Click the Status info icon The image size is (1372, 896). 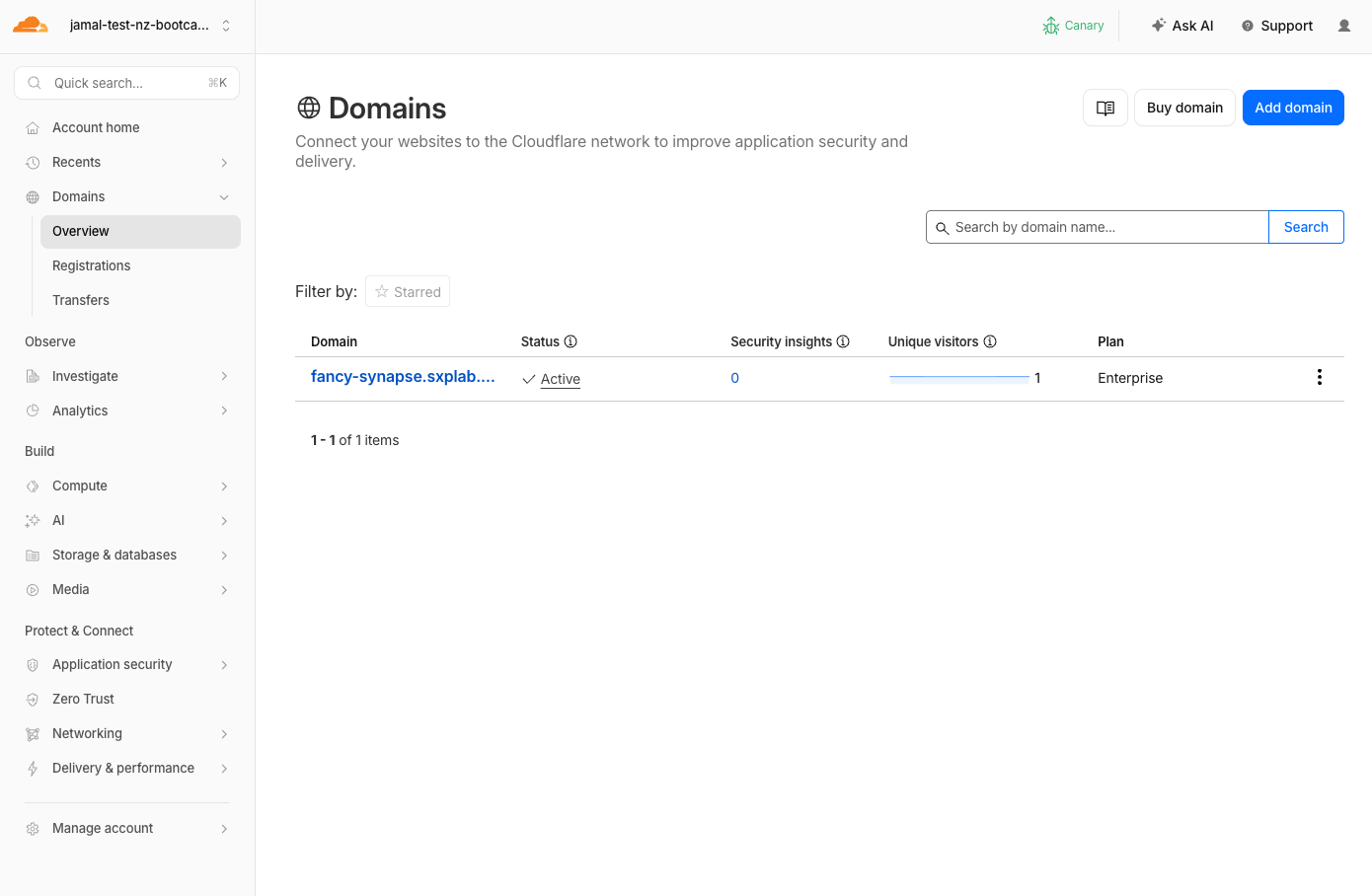point(571,341)
